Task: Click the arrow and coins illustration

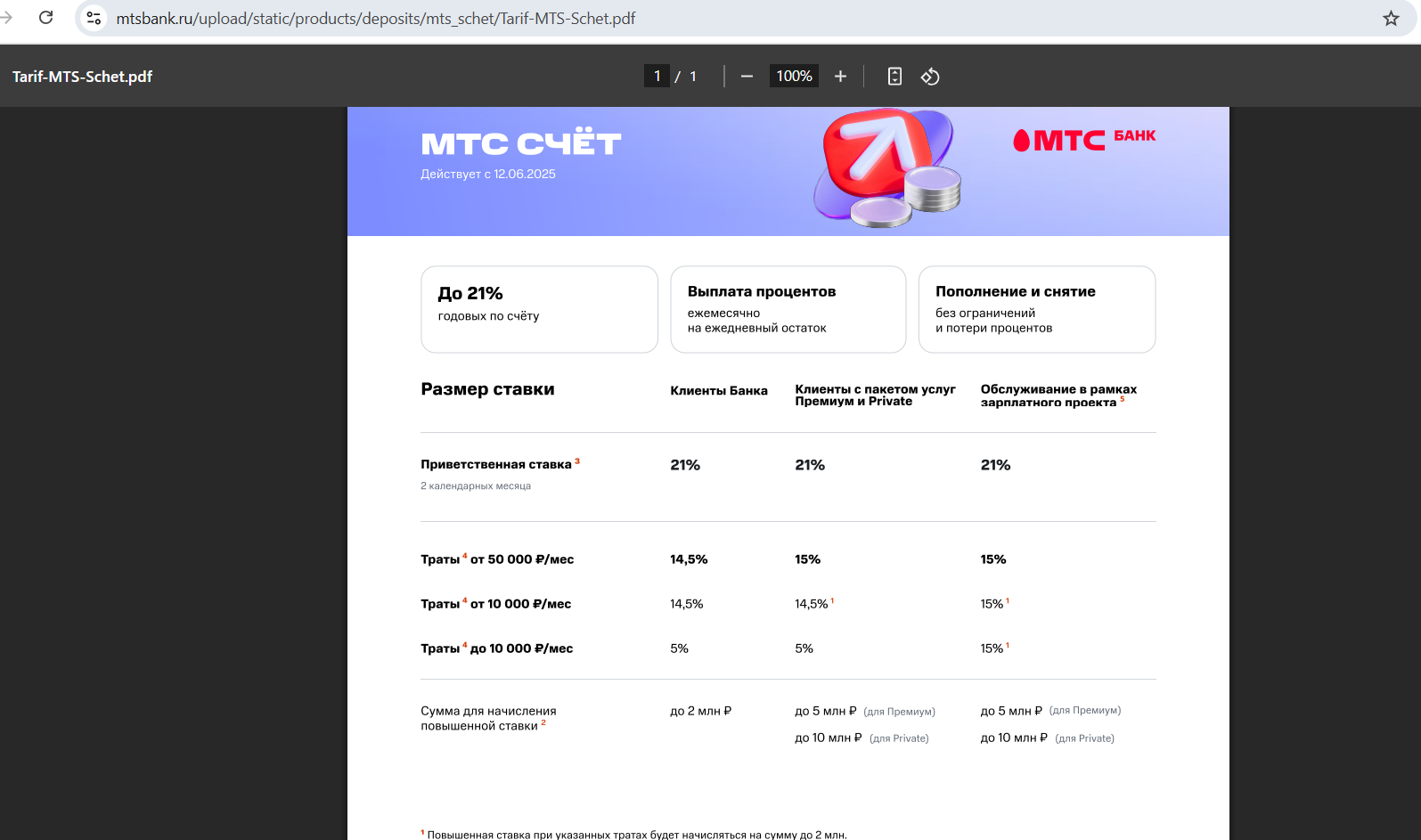Action: tap(887, 167)
